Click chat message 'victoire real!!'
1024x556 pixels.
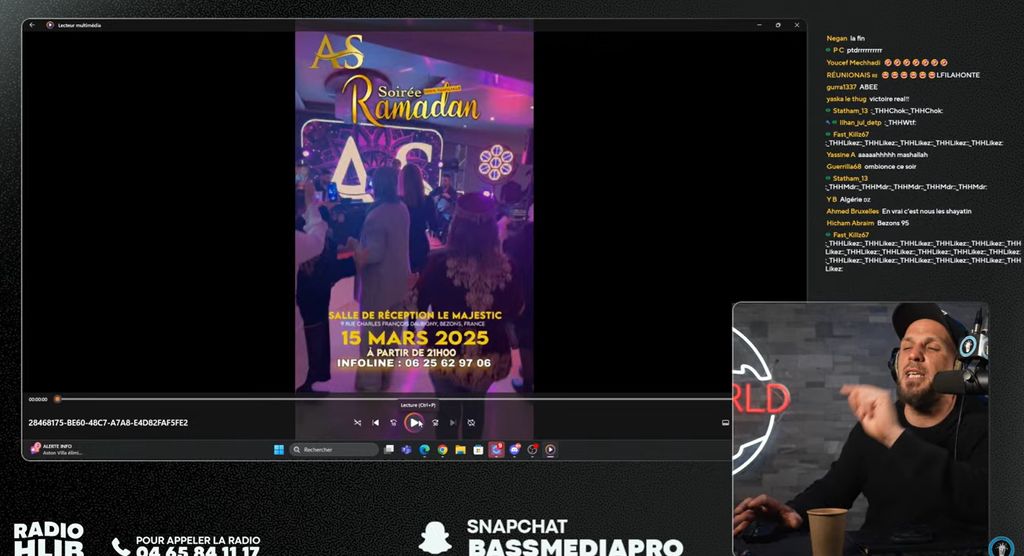point(889,99)
